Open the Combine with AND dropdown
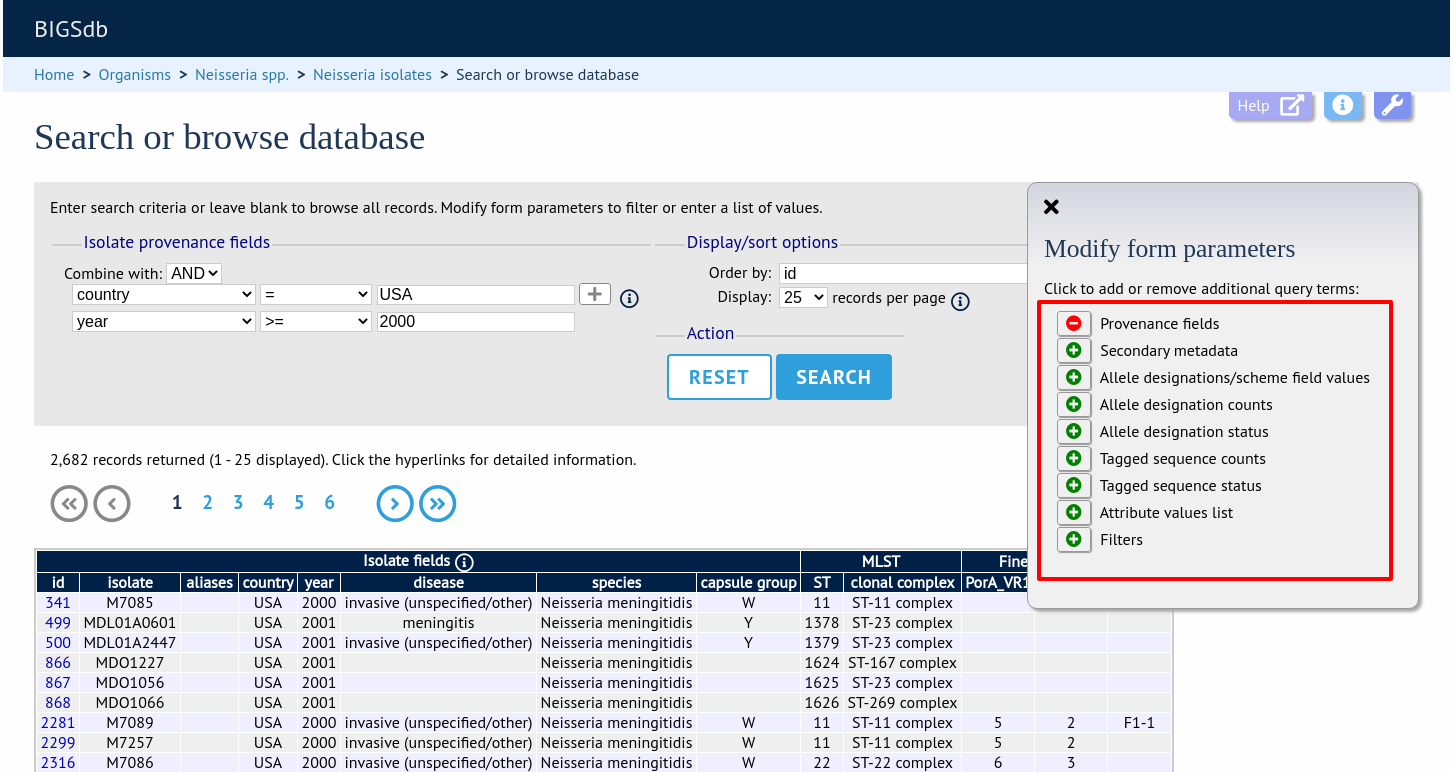Screen dimensions: 1453x772 point(194,273)
